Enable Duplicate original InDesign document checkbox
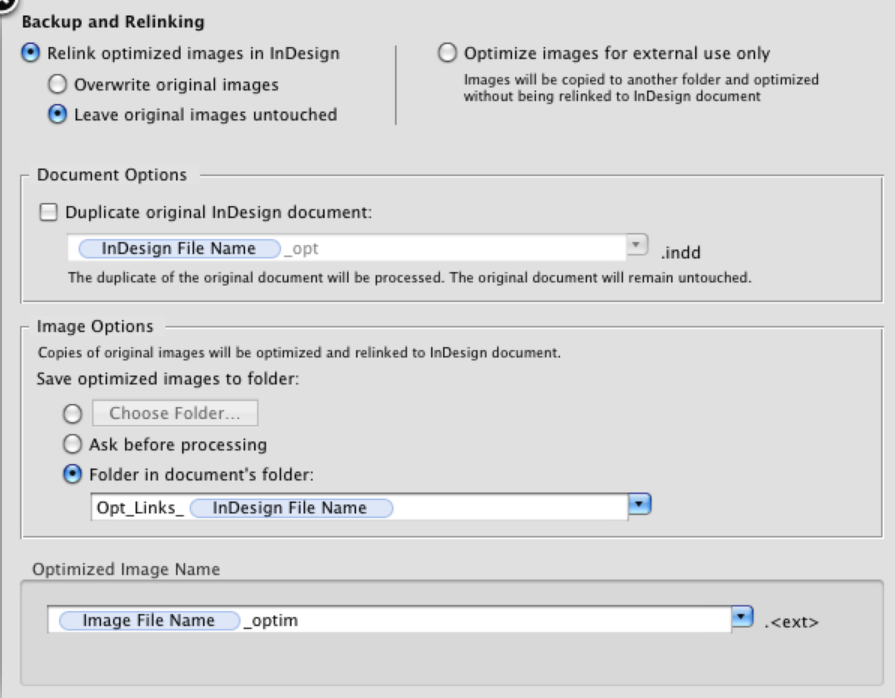The image size is (895, 698). point(49,212)
